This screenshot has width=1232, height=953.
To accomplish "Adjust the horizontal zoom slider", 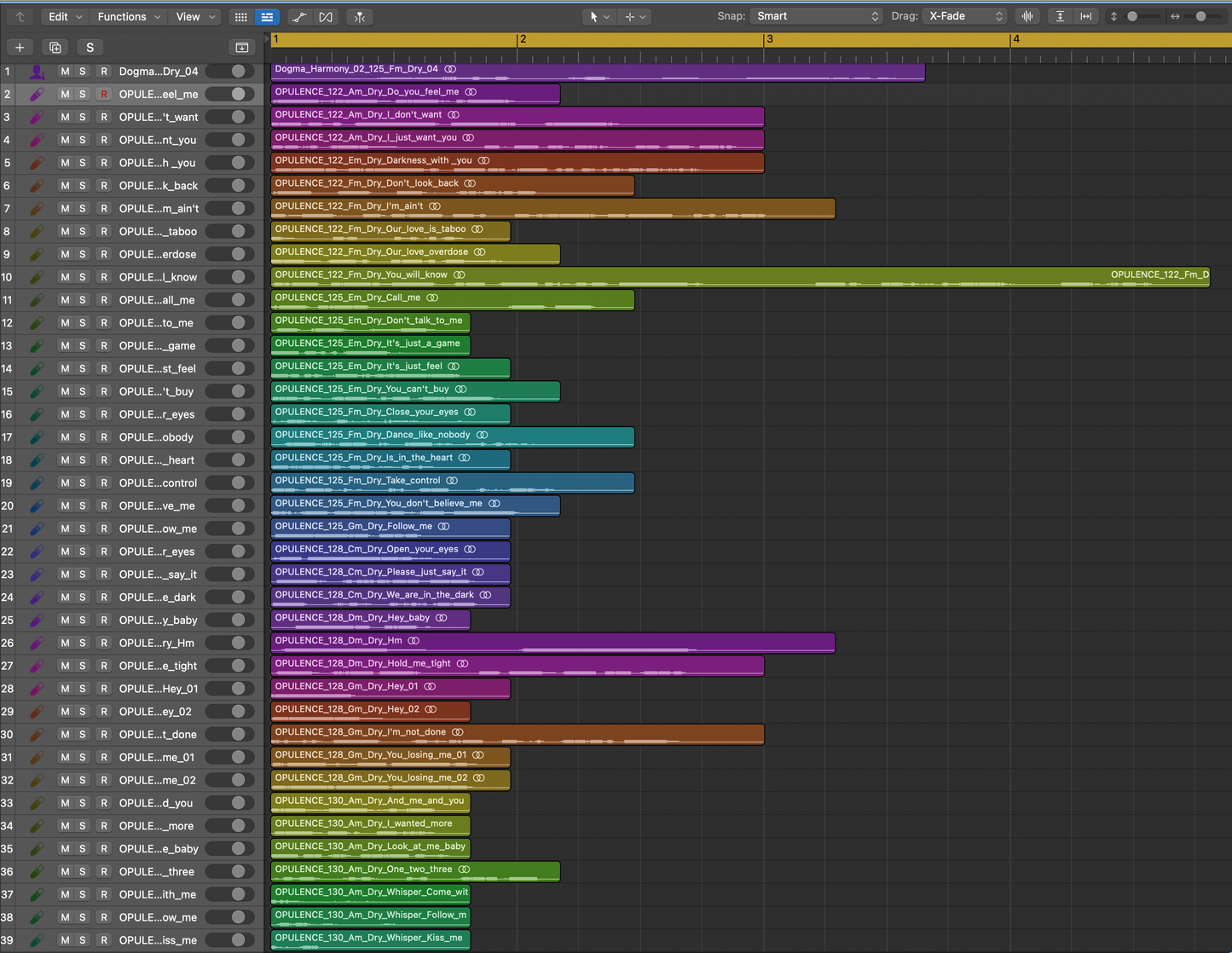I will [x=1200, y=16].
